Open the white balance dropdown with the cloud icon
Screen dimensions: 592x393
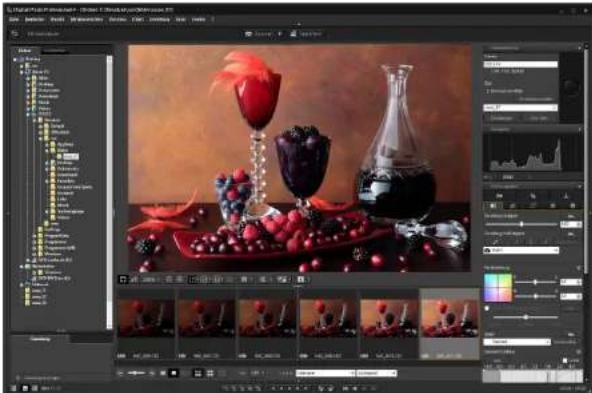point(521,250)
